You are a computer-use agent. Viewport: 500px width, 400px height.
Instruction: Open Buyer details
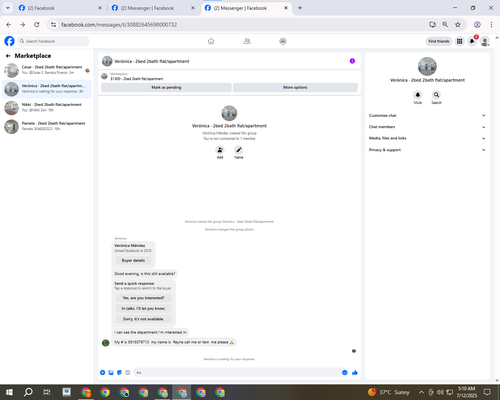pyautogui.click(x=133, y=260)
